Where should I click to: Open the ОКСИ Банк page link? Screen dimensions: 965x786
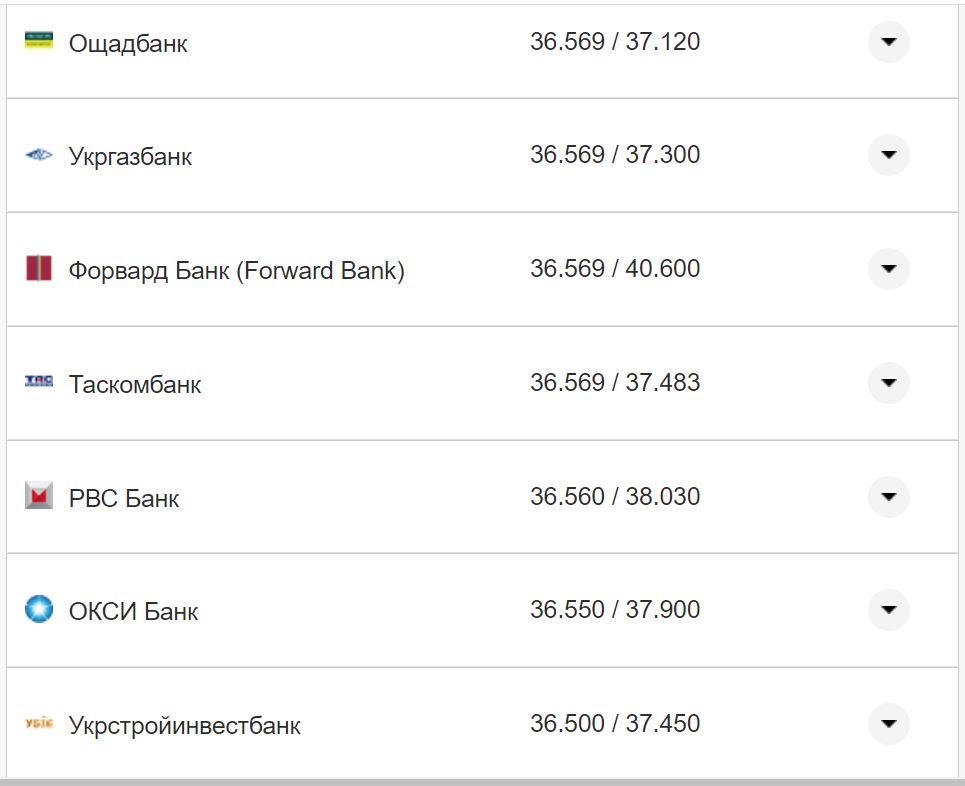(x=131, y=611)
